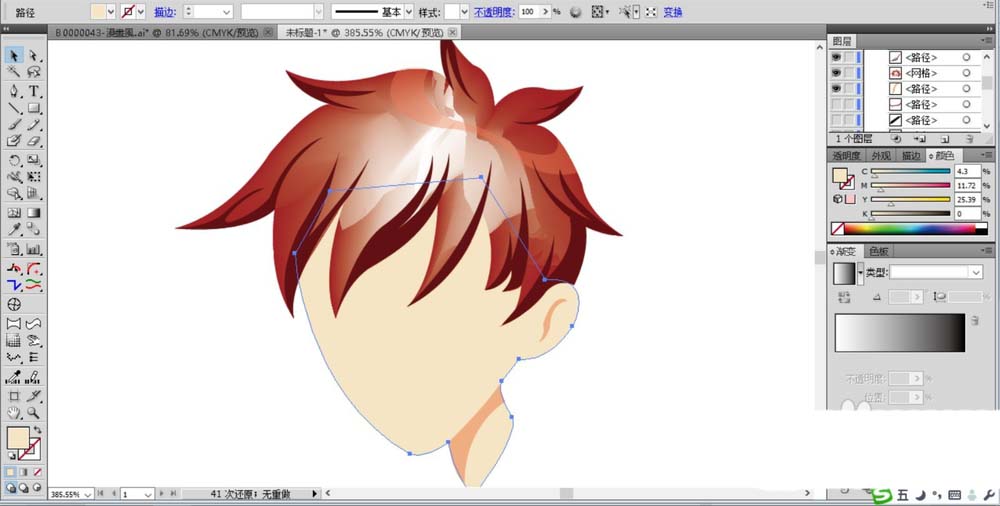The height and width of the screenshot is (506, 1000).
Task: Select the Eraser tool
Action: click(x=33, y=141)
